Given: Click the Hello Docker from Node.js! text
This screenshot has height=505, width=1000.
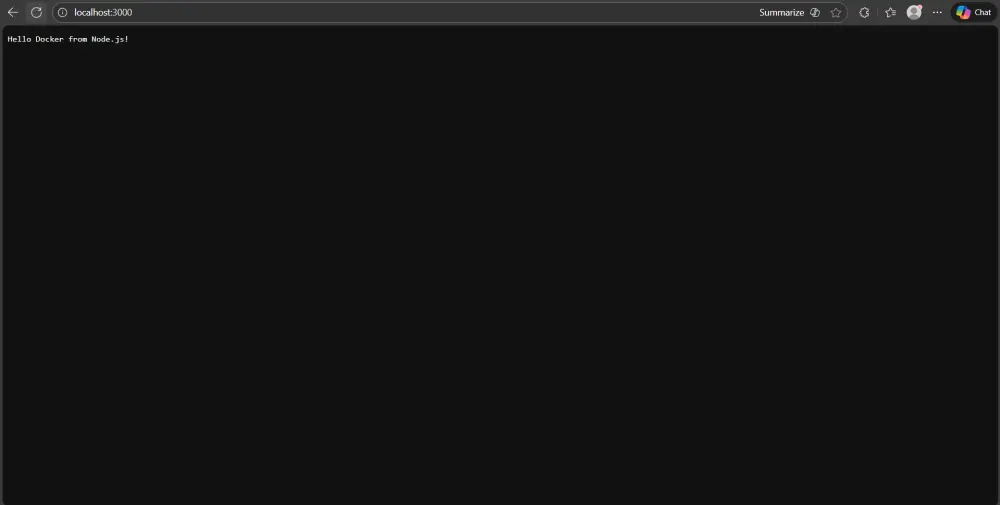Looking at the screenshot, I should click(x=68, y=39).
